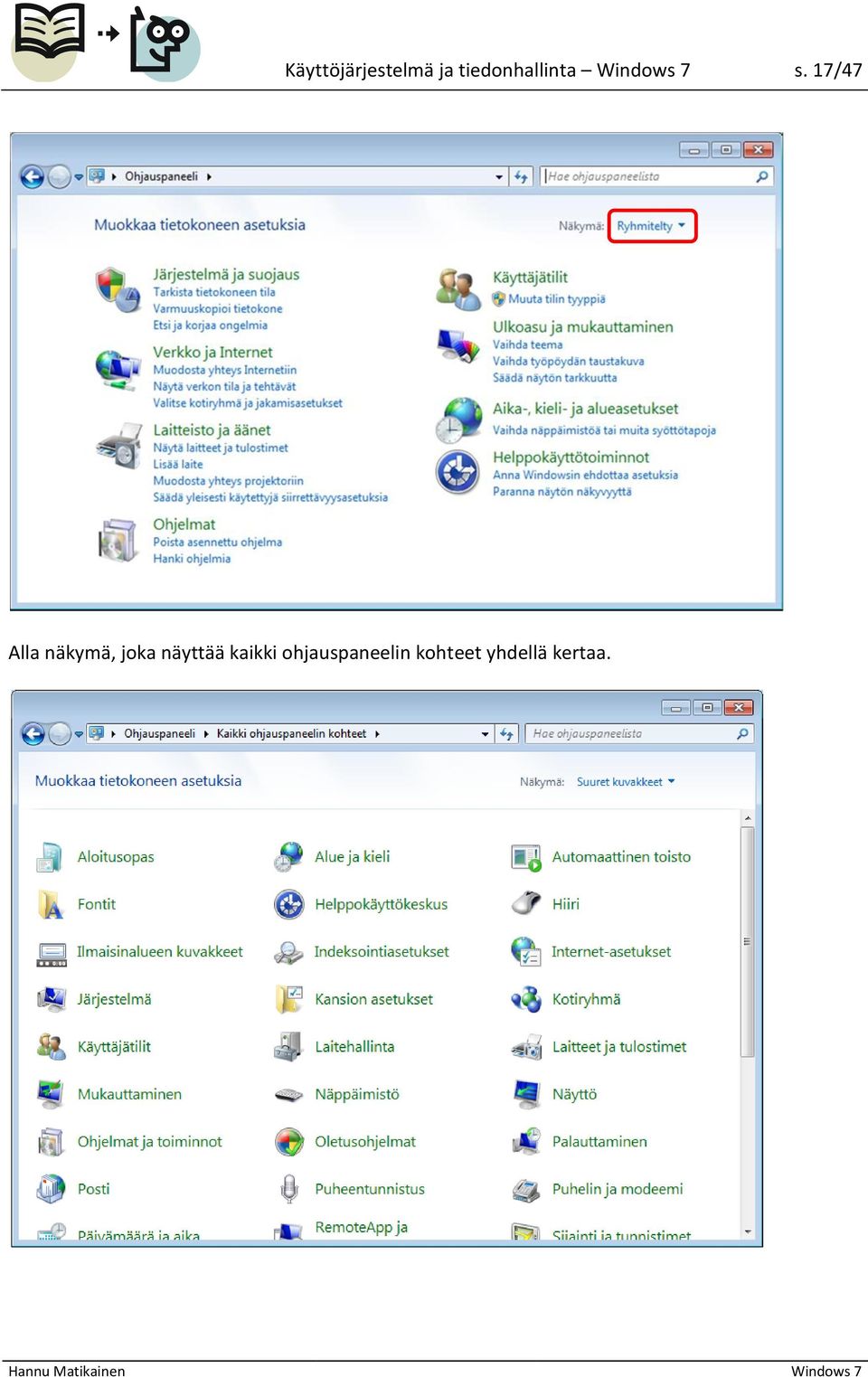
Task: Open the Ohjelmat category icon in the upper window
Action: pyautogui.click(x=118, y=540)
